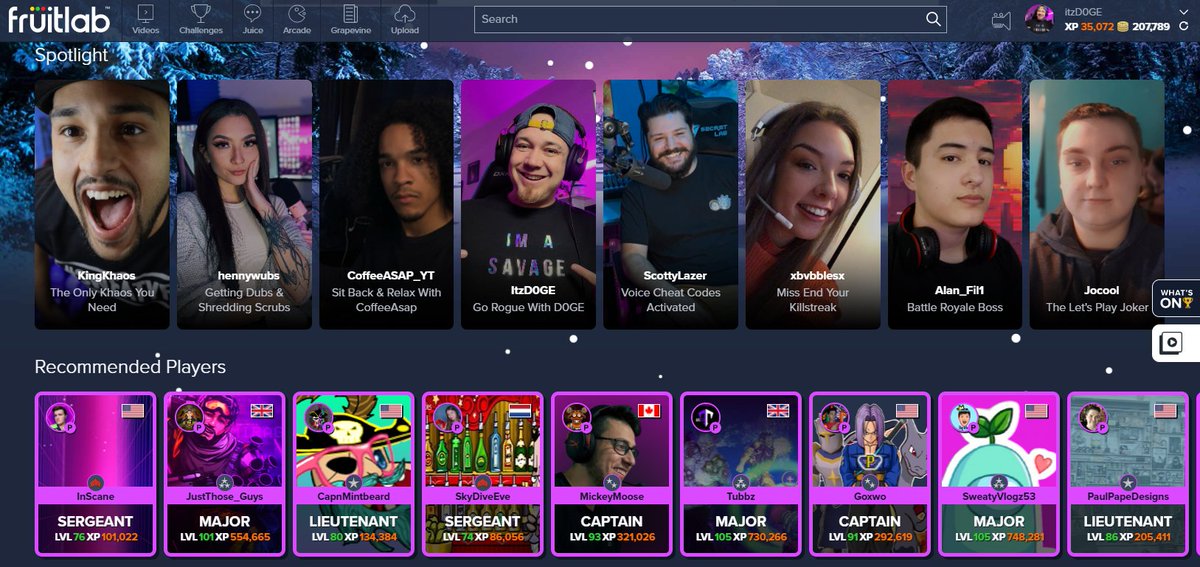Click the "Getting Dubs & Shredding Scrubs" caption

[x=244, y=300]
